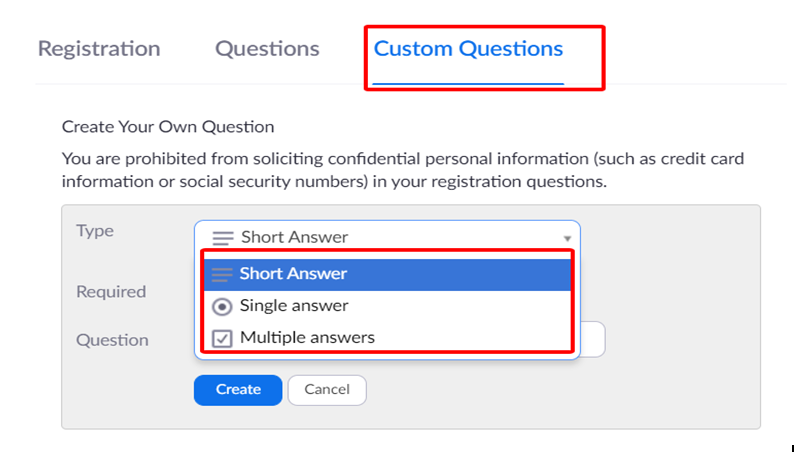The height and width of the screenshot is (452, 800).
Task: Select the Multiple answers option text
Action: pyautogui.click(x=307, y=337)
